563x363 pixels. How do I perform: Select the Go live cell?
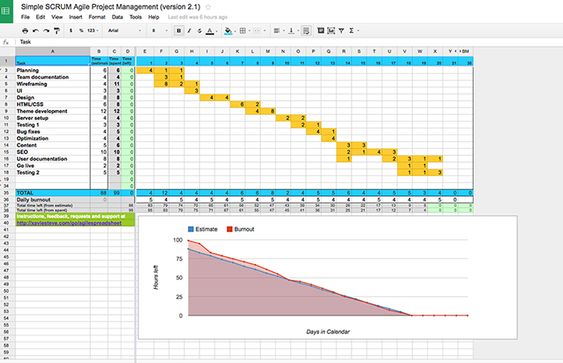click(52, 166)
